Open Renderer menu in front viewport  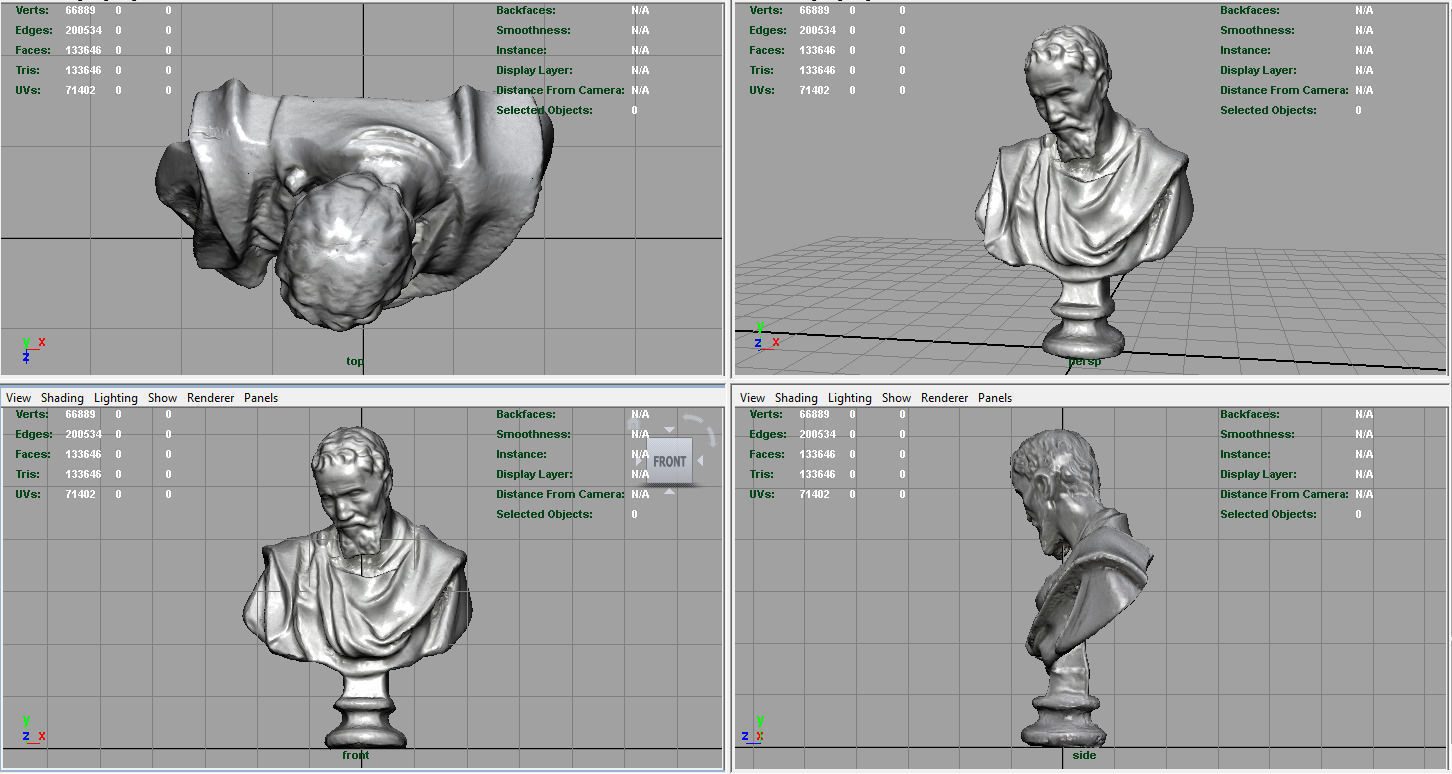(x=210, y=398)
